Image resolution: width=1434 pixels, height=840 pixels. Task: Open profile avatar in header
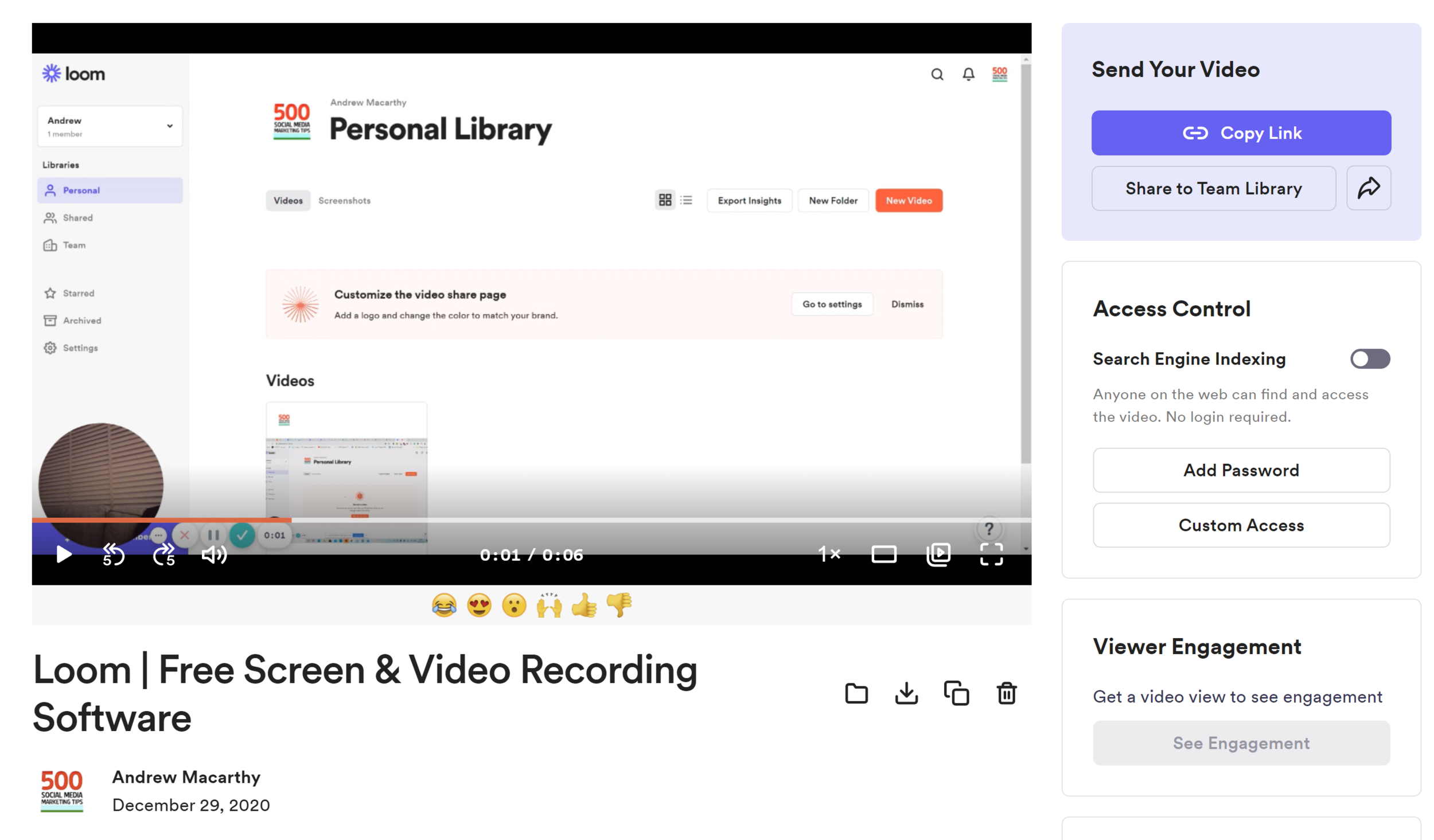[999, 75]
